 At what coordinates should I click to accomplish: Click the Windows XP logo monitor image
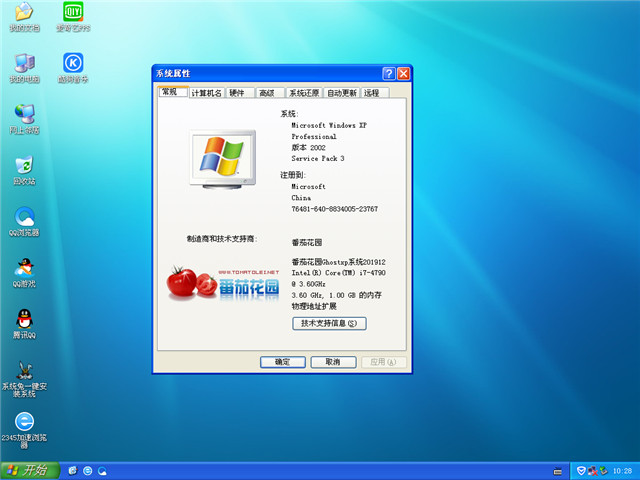tap(223, 159)
